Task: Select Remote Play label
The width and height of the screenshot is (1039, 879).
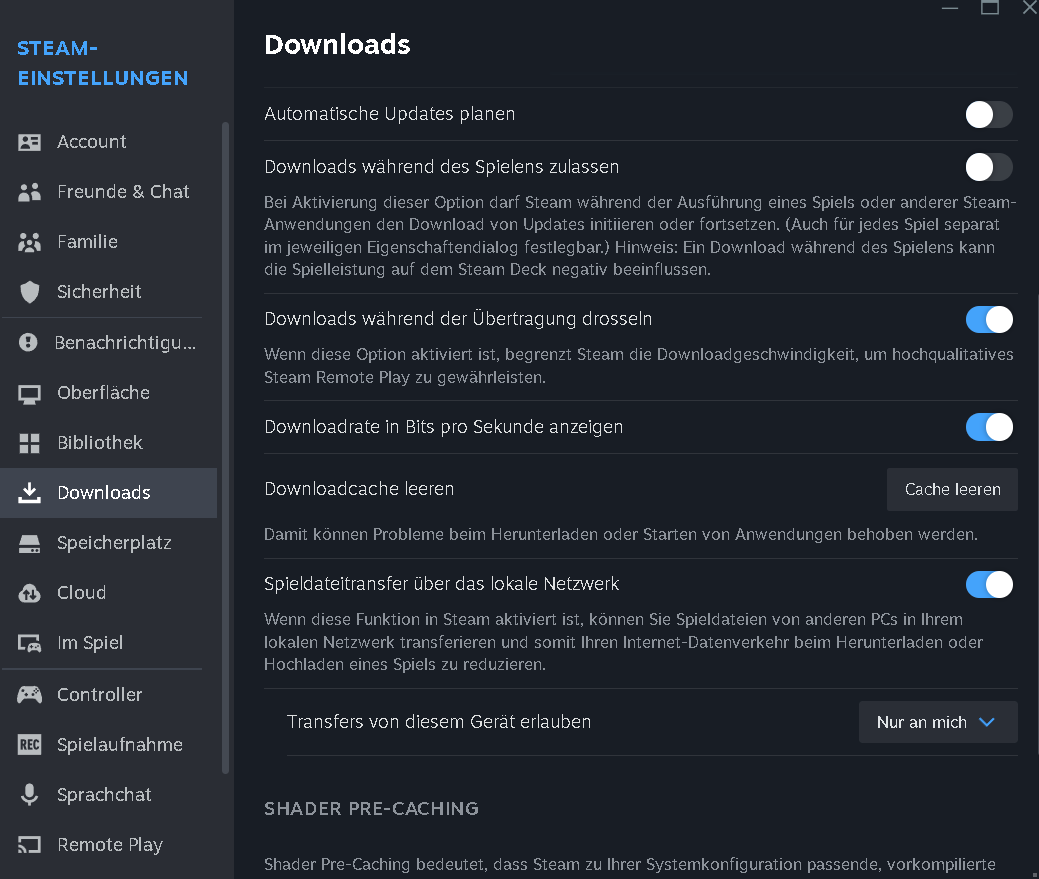Action: point(110,845)
